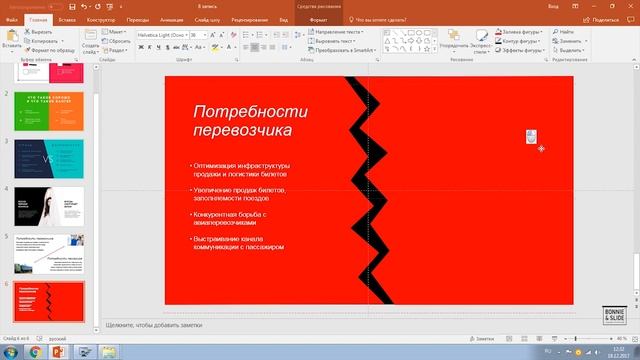Open the Файл tab
The image size is (640, 360).
point(12,20)
